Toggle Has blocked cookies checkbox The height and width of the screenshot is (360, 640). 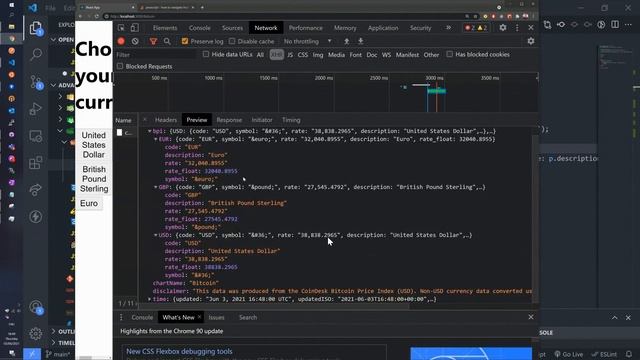pyautogui.click(x=449, y=54)
